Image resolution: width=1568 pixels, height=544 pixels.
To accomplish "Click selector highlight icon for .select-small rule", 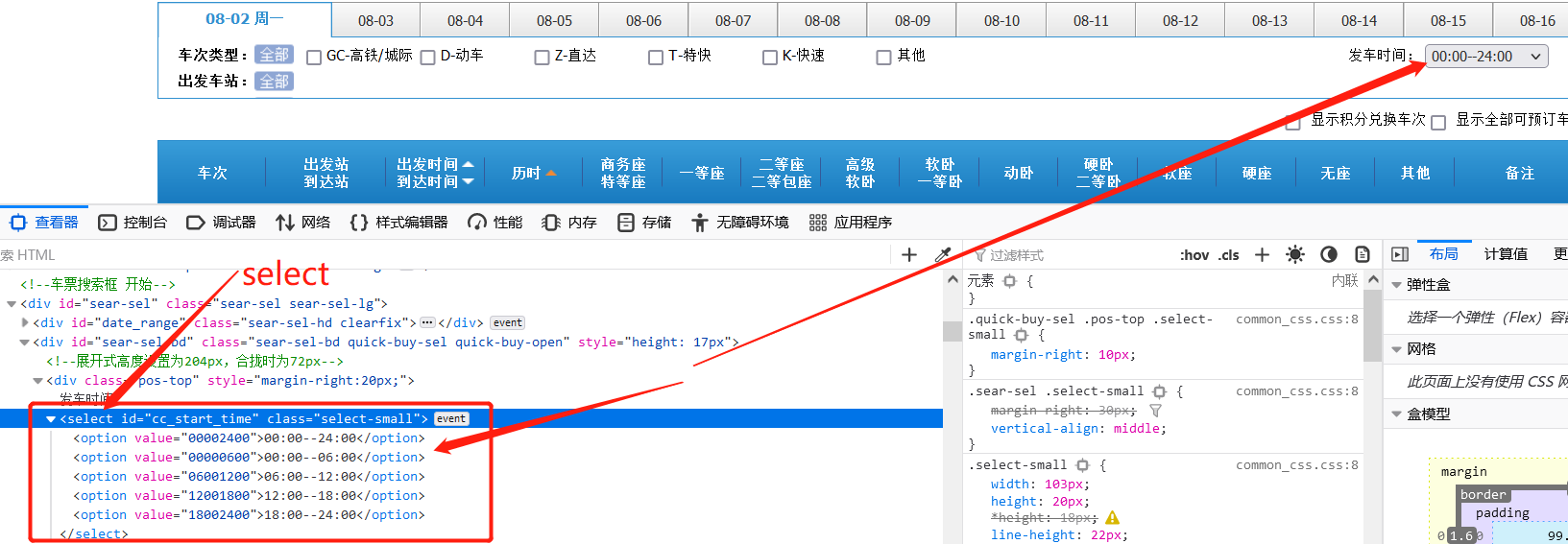I will click(1083, 465).
